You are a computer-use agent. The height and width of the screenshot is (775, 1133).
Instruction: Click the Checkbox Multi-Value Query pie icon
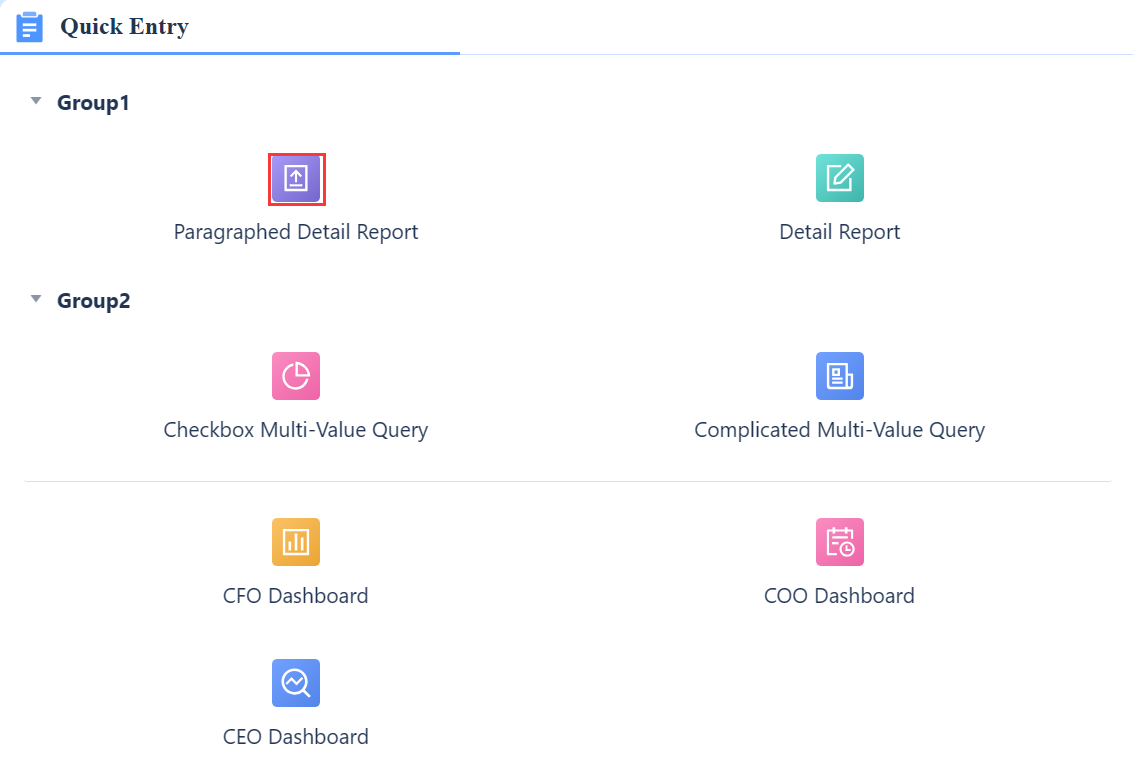pos(296,376)
